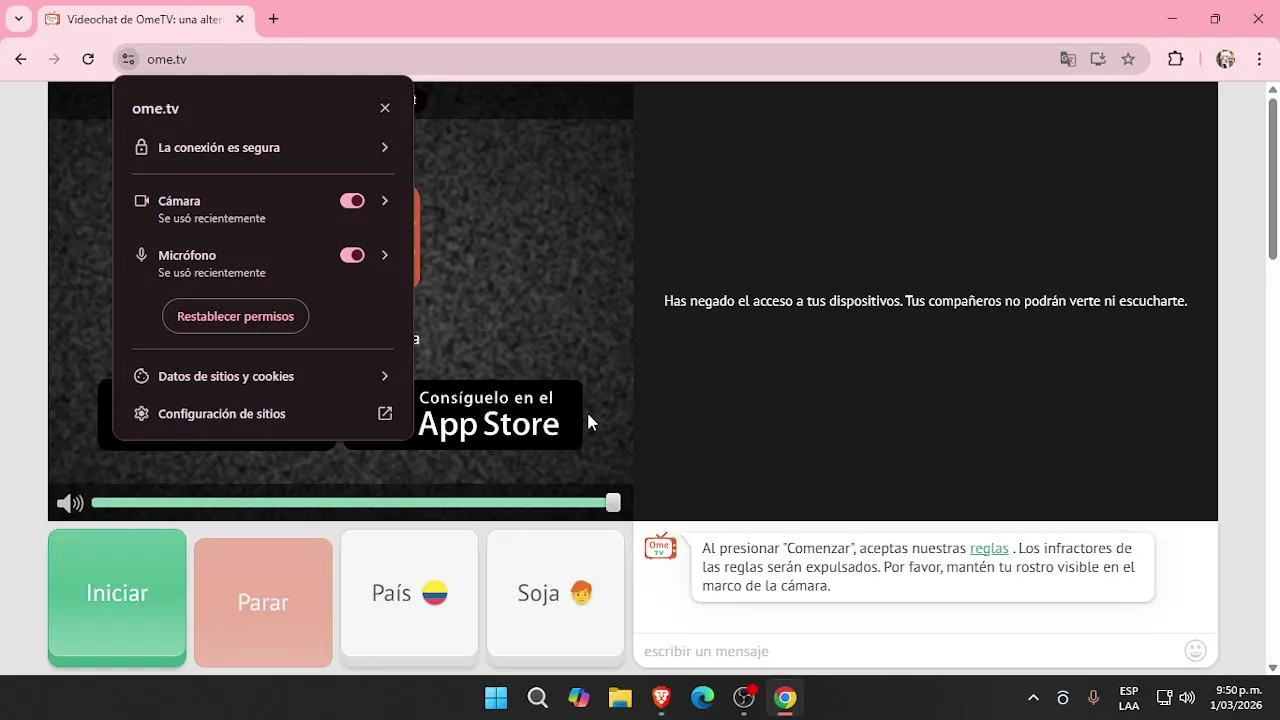
Task: Open Chrome extensions puzzle icon
Action: [1176, 59]
